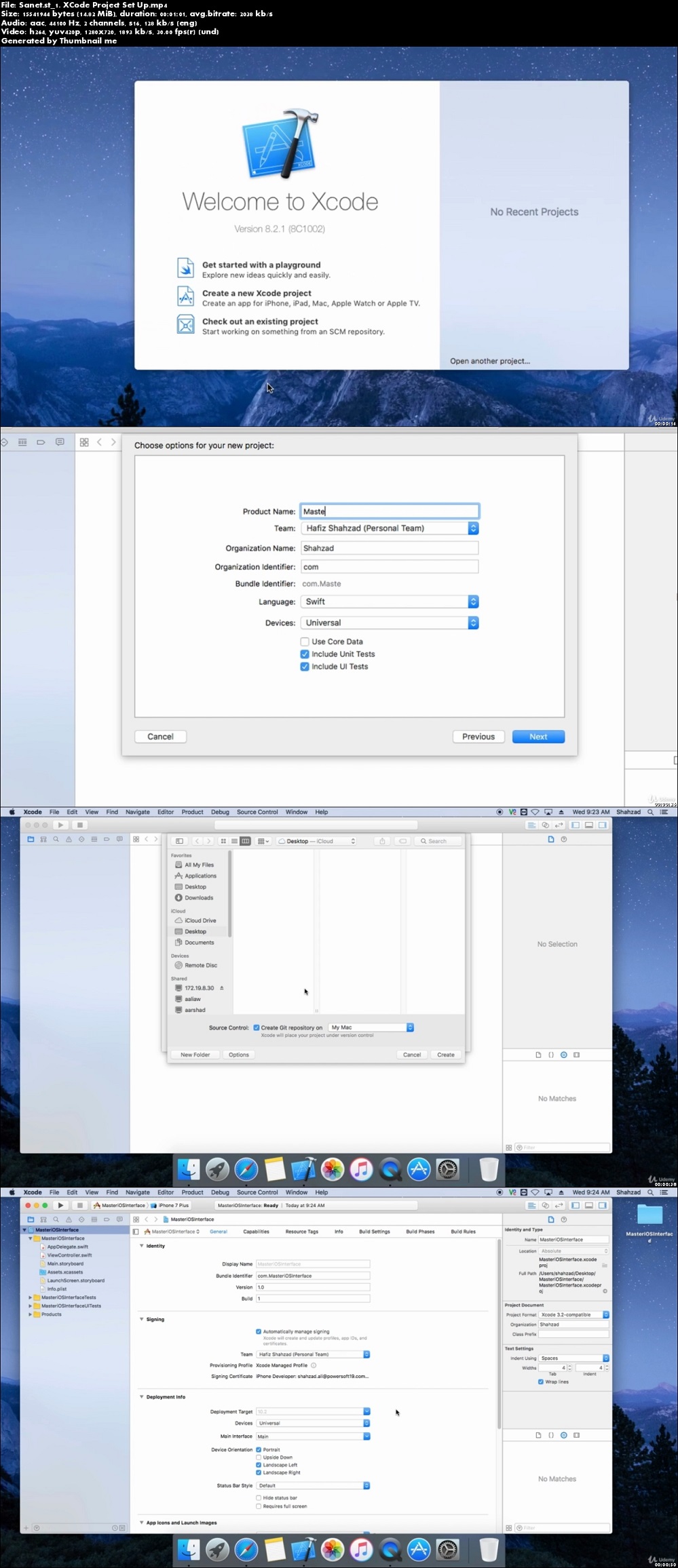Click the Check out an existing project icon
Viewport: 678px width, 1568px height.
tap(185, 325)
